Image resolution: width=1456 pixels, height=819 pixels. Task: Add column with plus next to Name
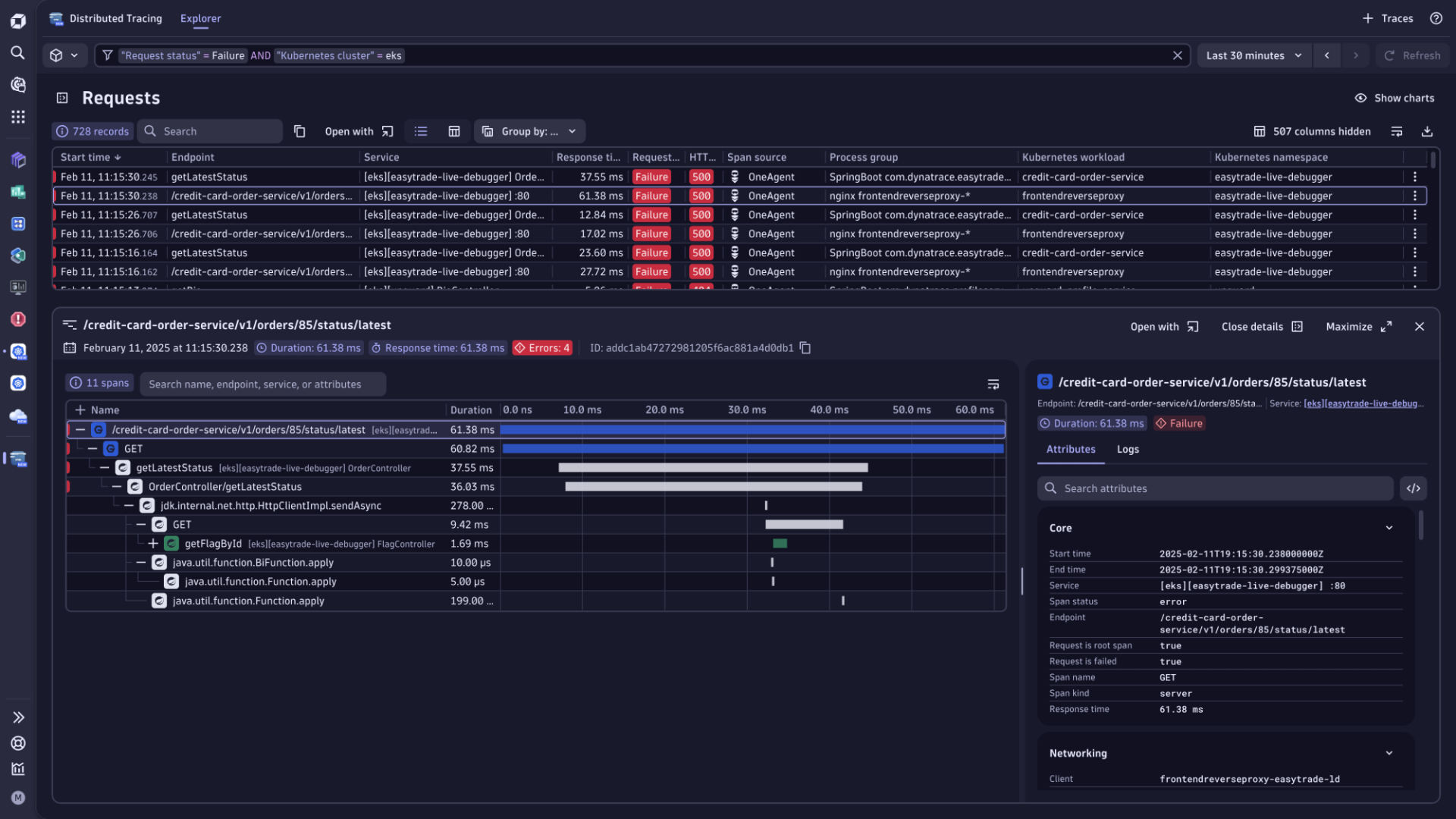pos(80,410)
